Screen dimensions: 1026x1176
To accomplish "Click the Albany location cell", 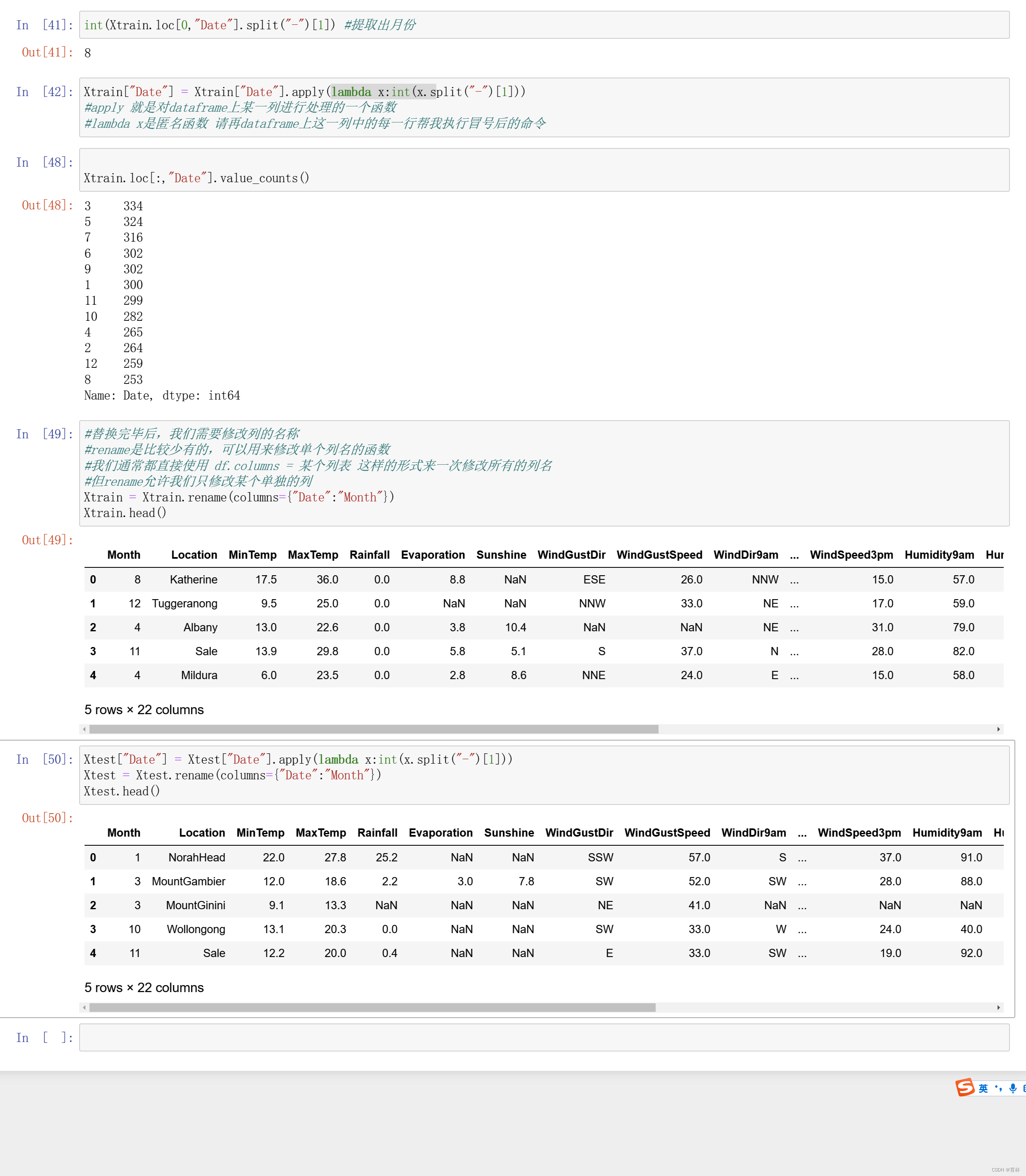I will point(200,628).
